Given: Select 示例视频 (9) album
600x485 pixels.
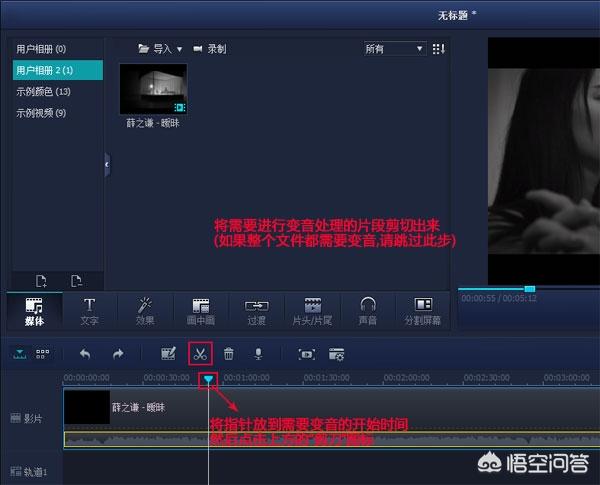Looking at the screenshot, I should tap(41, 113).
